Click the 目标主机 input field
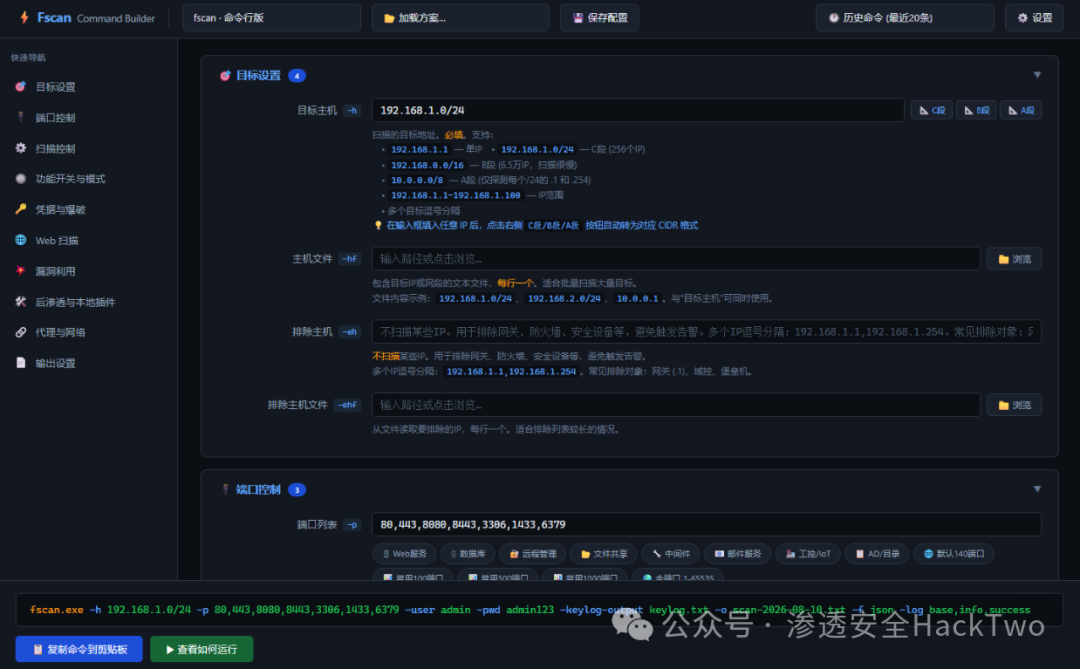Image resolution: width=1080 pixels, height=669 pixels. pyautogui.click(x=638, y=110)
